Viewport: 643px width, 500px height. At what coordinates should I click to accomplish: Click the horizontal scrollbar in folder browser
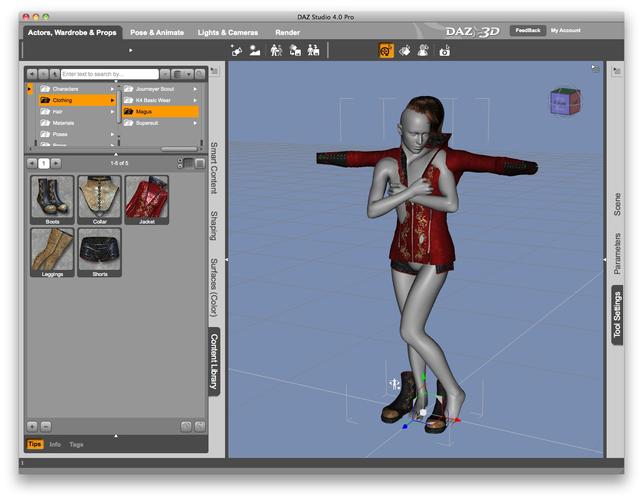(179, 149)
